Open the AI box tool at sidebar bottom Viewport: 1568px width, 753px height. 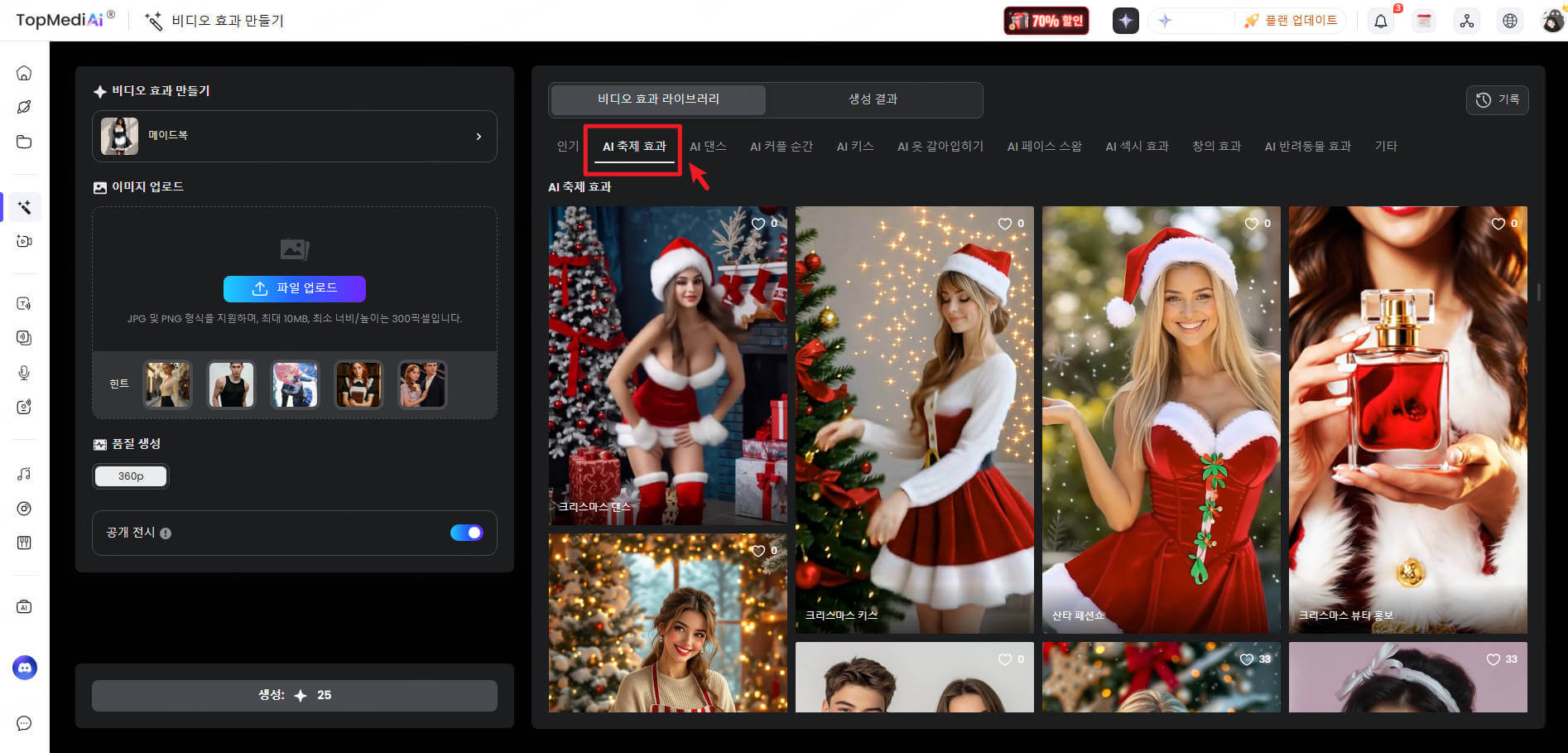click(24, 606)
